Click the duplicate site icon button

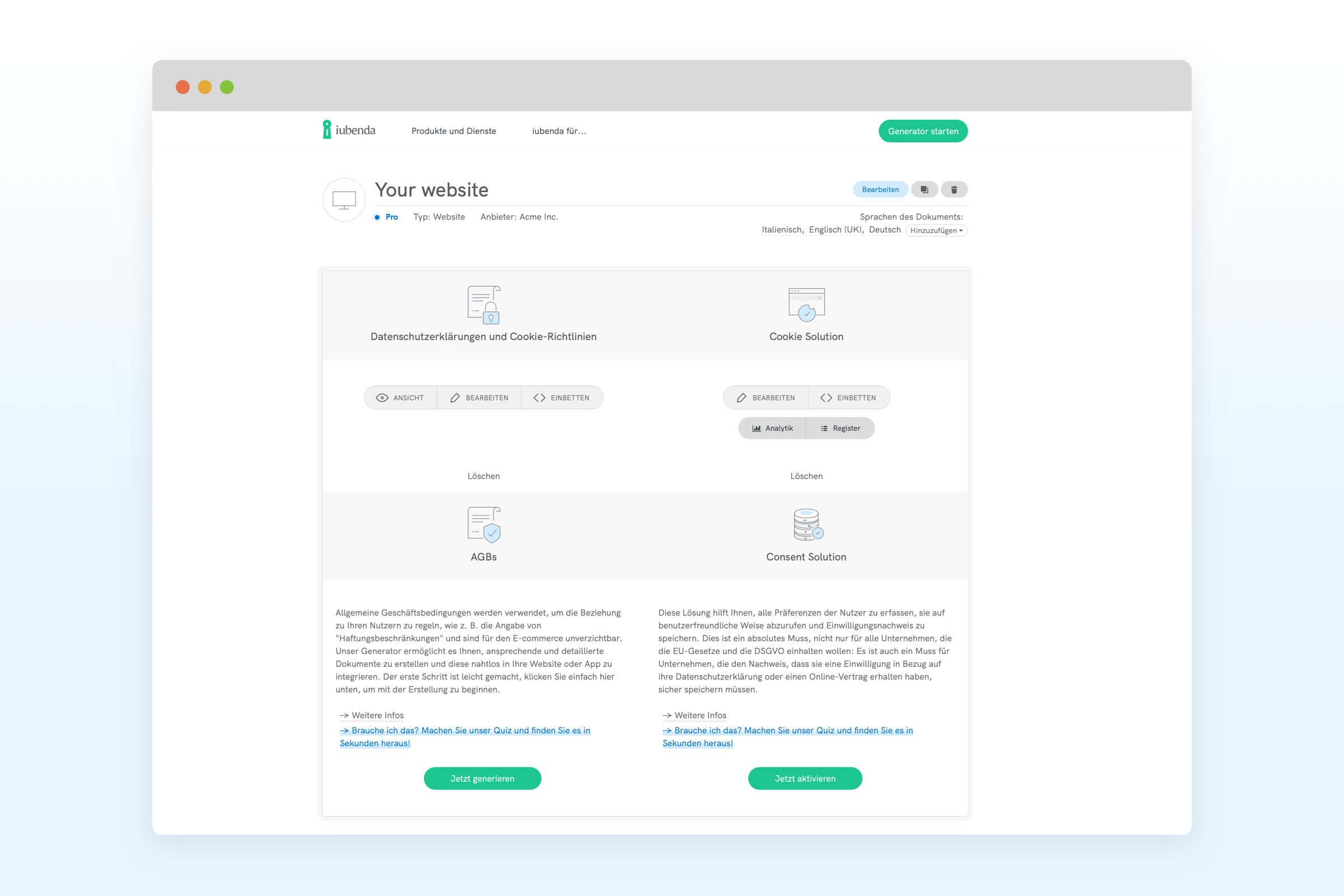924,190
